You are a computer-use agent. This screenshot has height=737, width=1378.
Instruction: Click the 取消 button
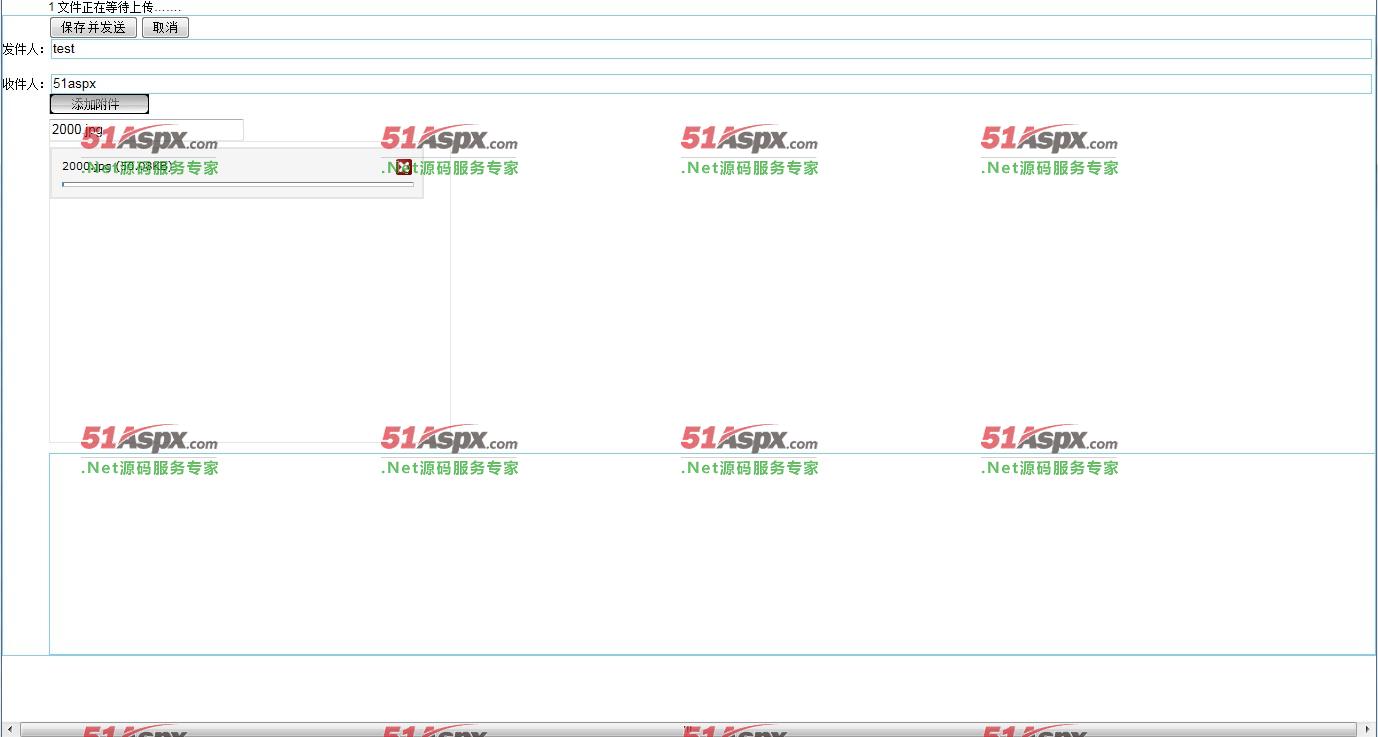pos(165,28)
